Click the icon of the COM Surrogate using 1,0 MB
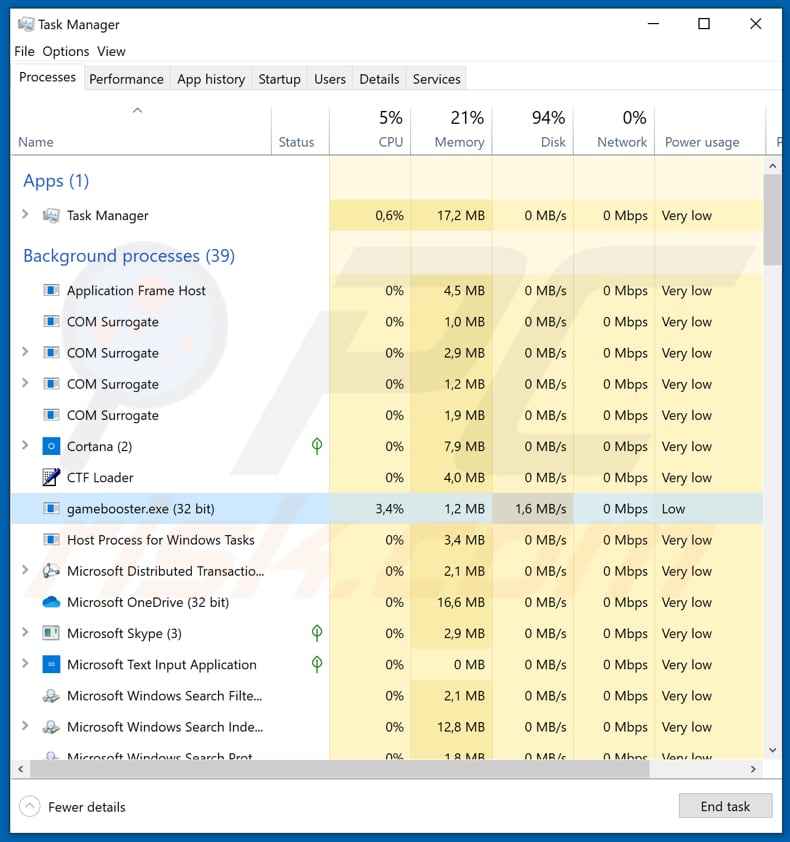The image size is (790, 842). pos(51,322)
